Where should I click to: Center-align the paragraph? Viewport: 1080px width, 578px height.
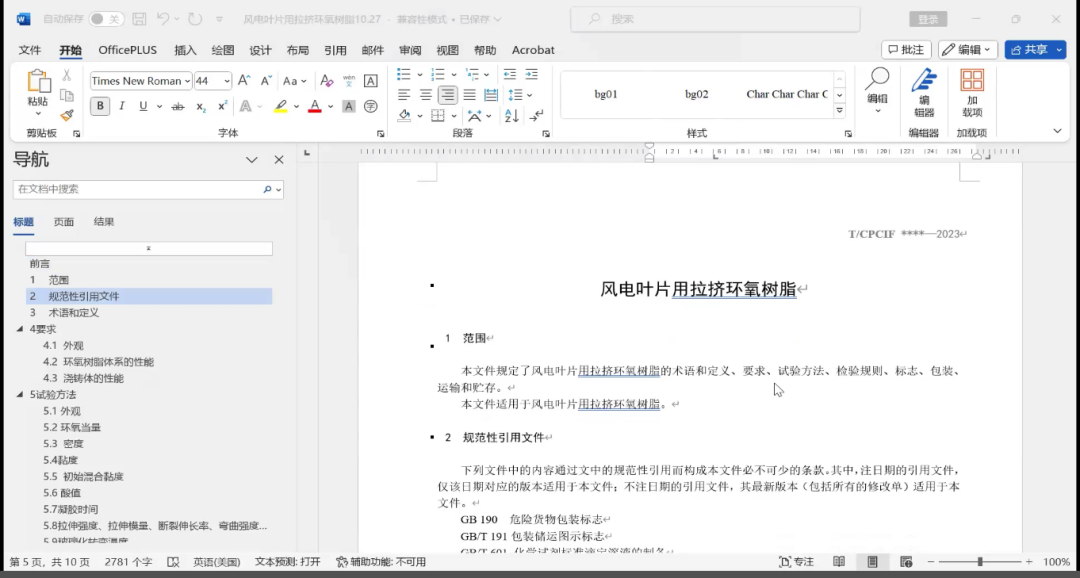pyautogui.click(x=426, y=95)
